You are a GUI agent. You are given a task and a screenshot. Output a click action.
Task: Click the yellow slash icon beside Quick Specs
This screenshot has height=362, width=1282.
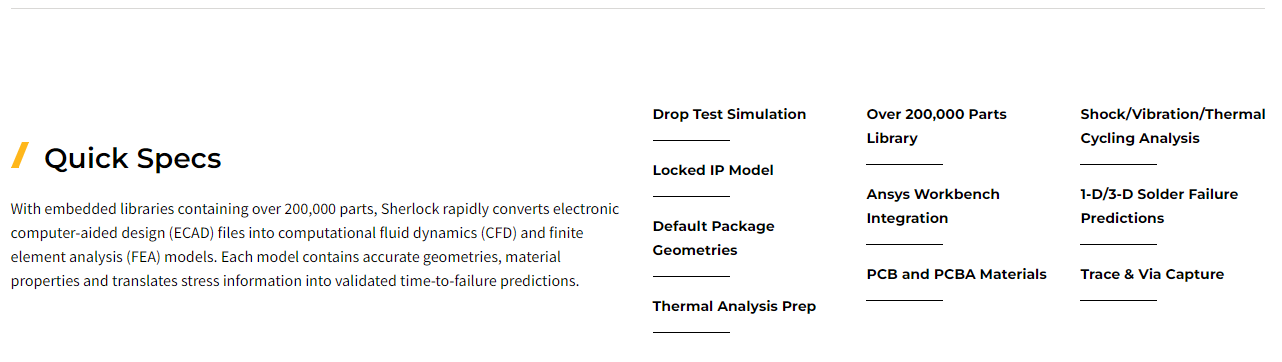20,156
